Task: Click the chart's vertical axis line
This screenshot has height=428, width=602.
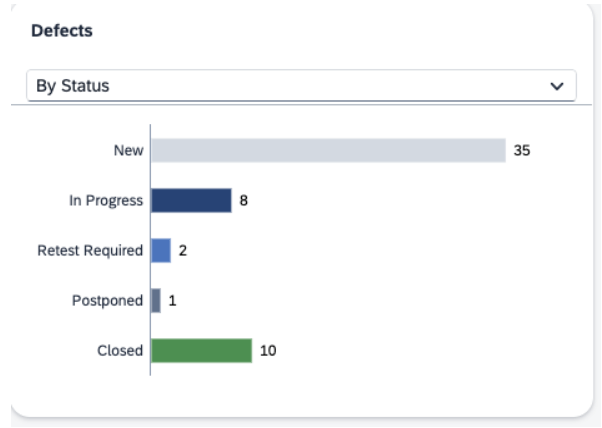Action: click(150, 250)
